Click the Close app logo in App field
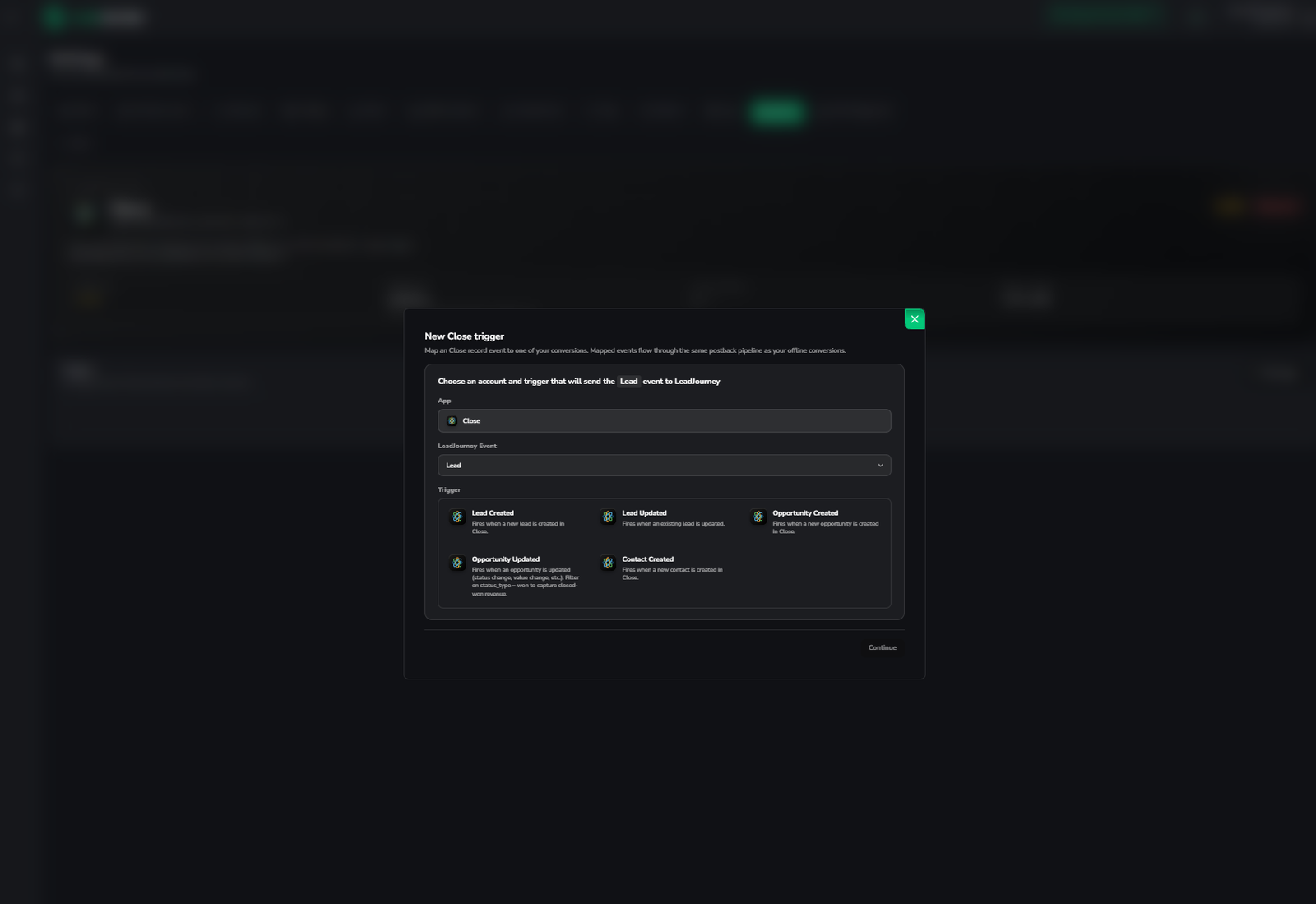This screenshot has height=904, width=1316. click(452, 420)
